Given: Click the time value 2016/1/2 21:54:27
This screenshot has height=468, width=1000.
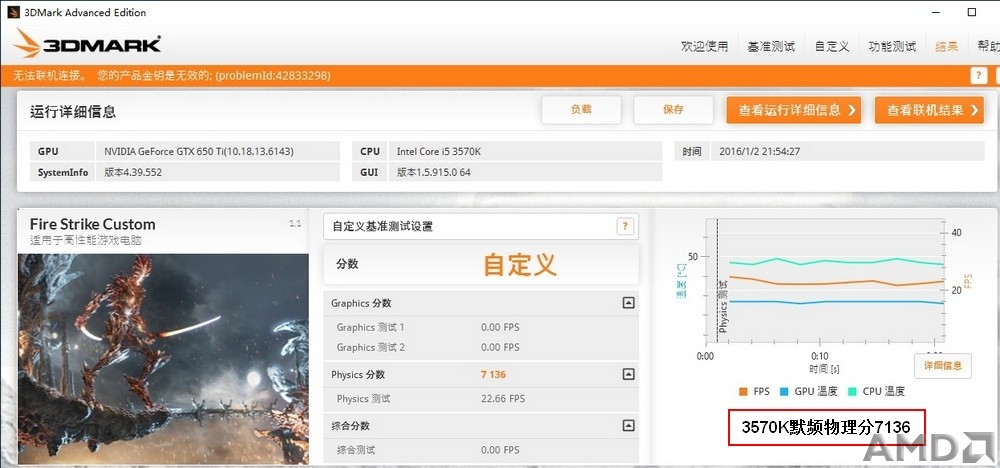Looking at the screenshot, I should point(759,152).
